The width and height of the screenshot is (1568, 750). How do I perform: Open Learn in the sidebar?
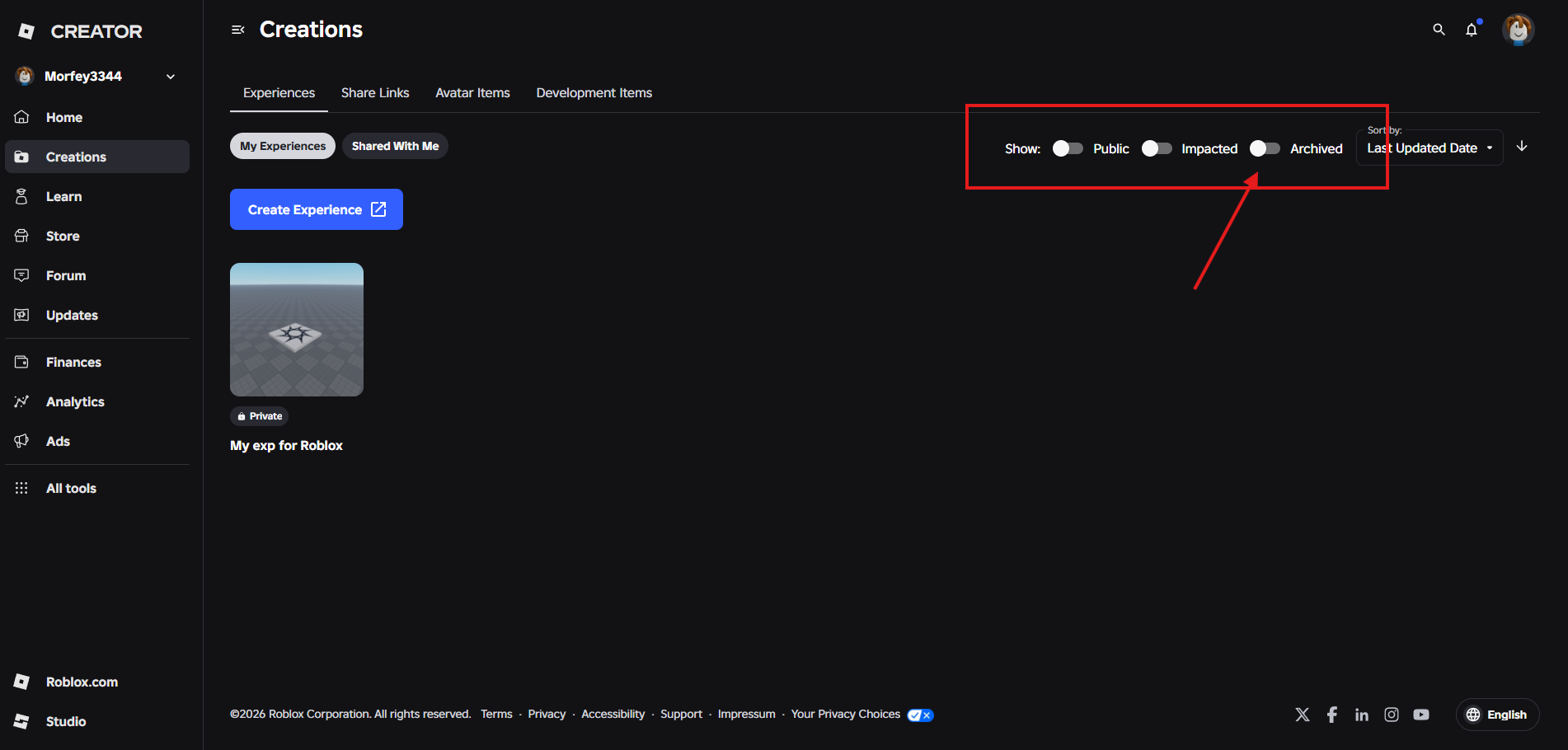coord(97,196)
